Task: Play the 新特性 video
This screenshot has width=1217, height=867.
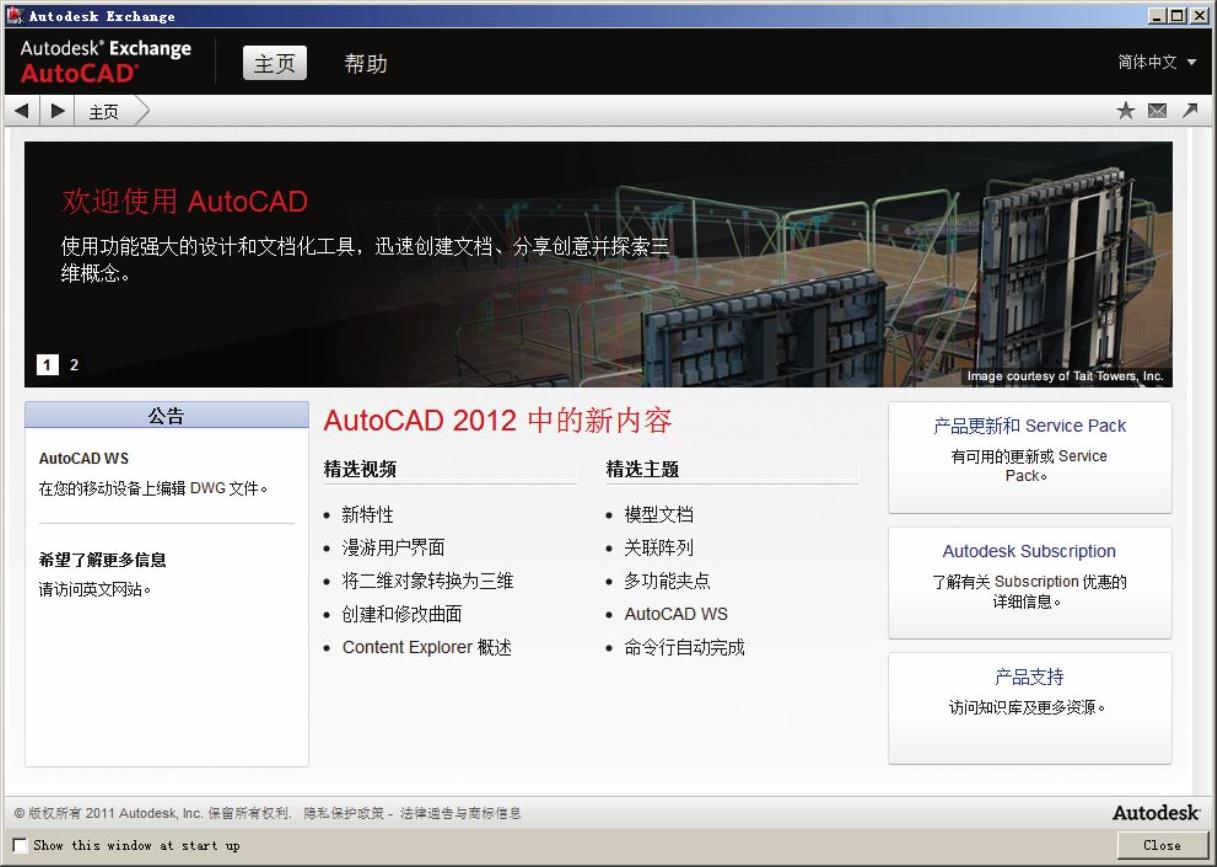Action: [368, 515]
